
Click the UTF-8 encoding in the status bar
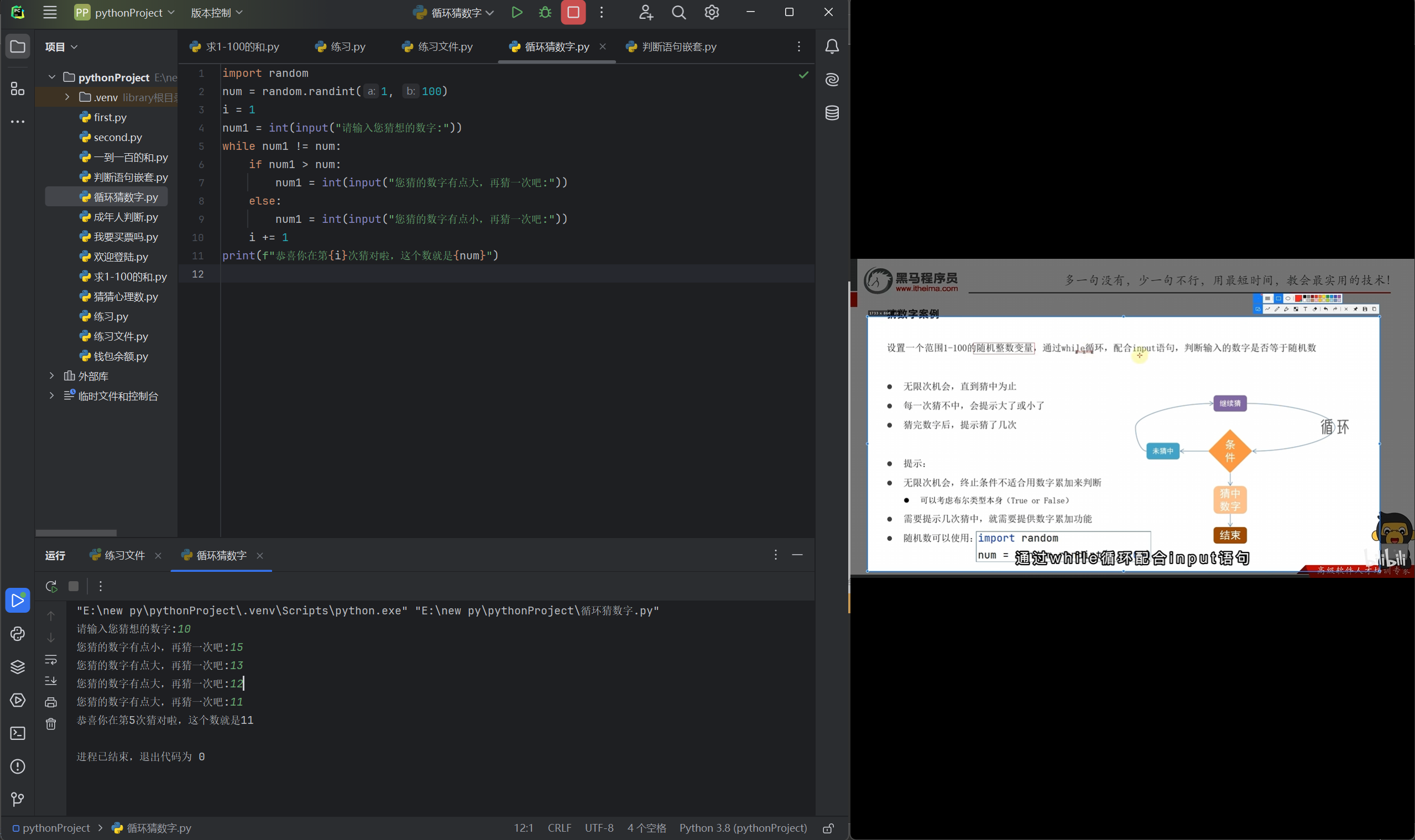pyautogui.click(x=599, y=827)
